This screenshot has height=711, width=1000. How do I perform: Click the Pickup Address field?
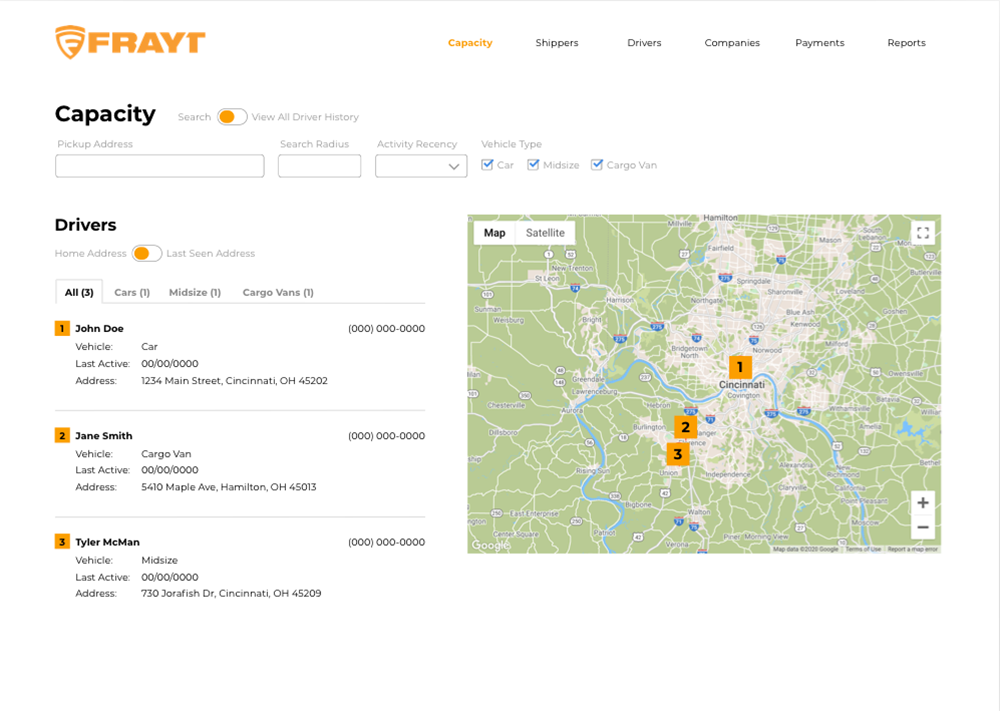pos(159,166)
